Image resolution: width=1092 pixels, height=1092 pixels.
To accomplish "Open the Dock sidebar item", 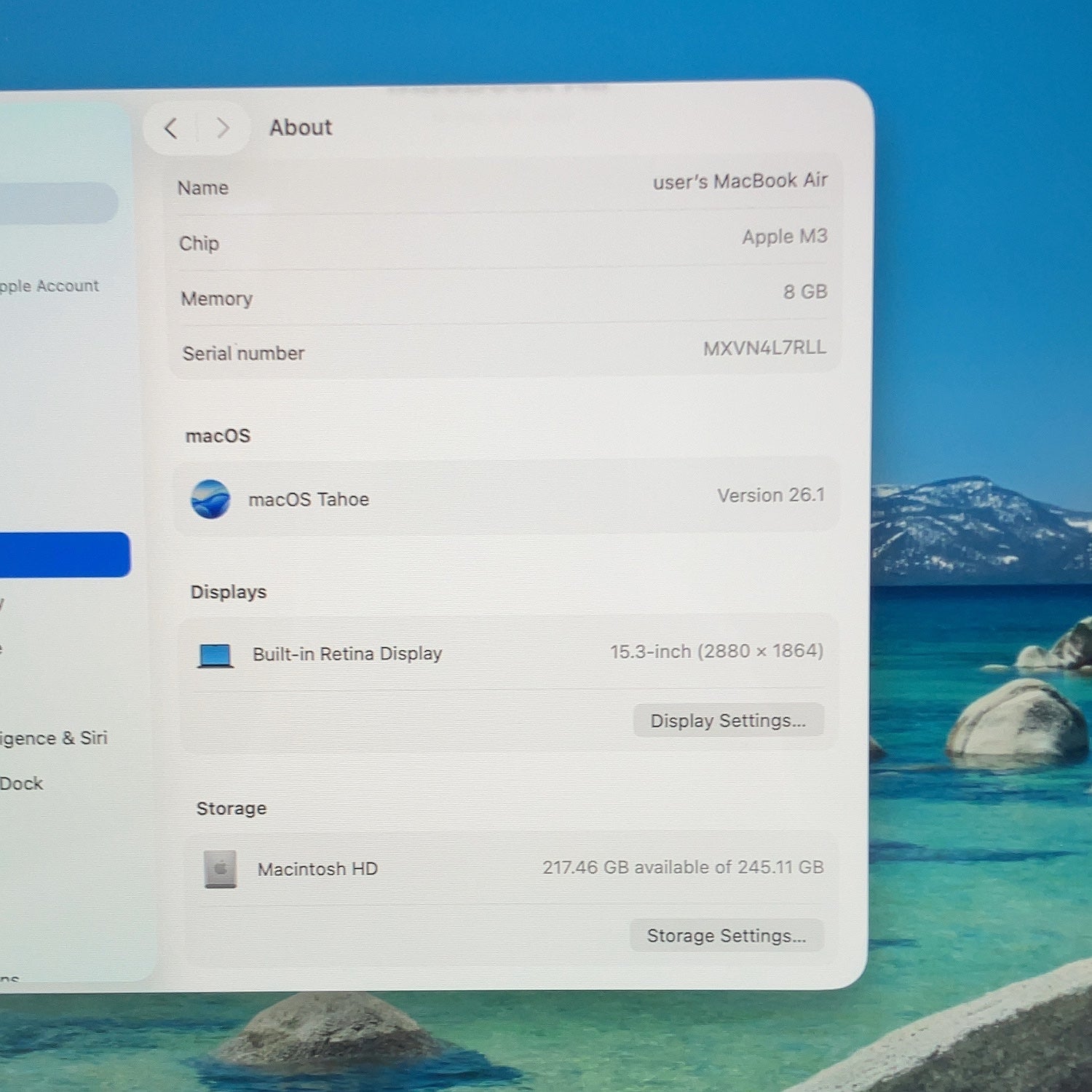I will [x=22, y=783].
